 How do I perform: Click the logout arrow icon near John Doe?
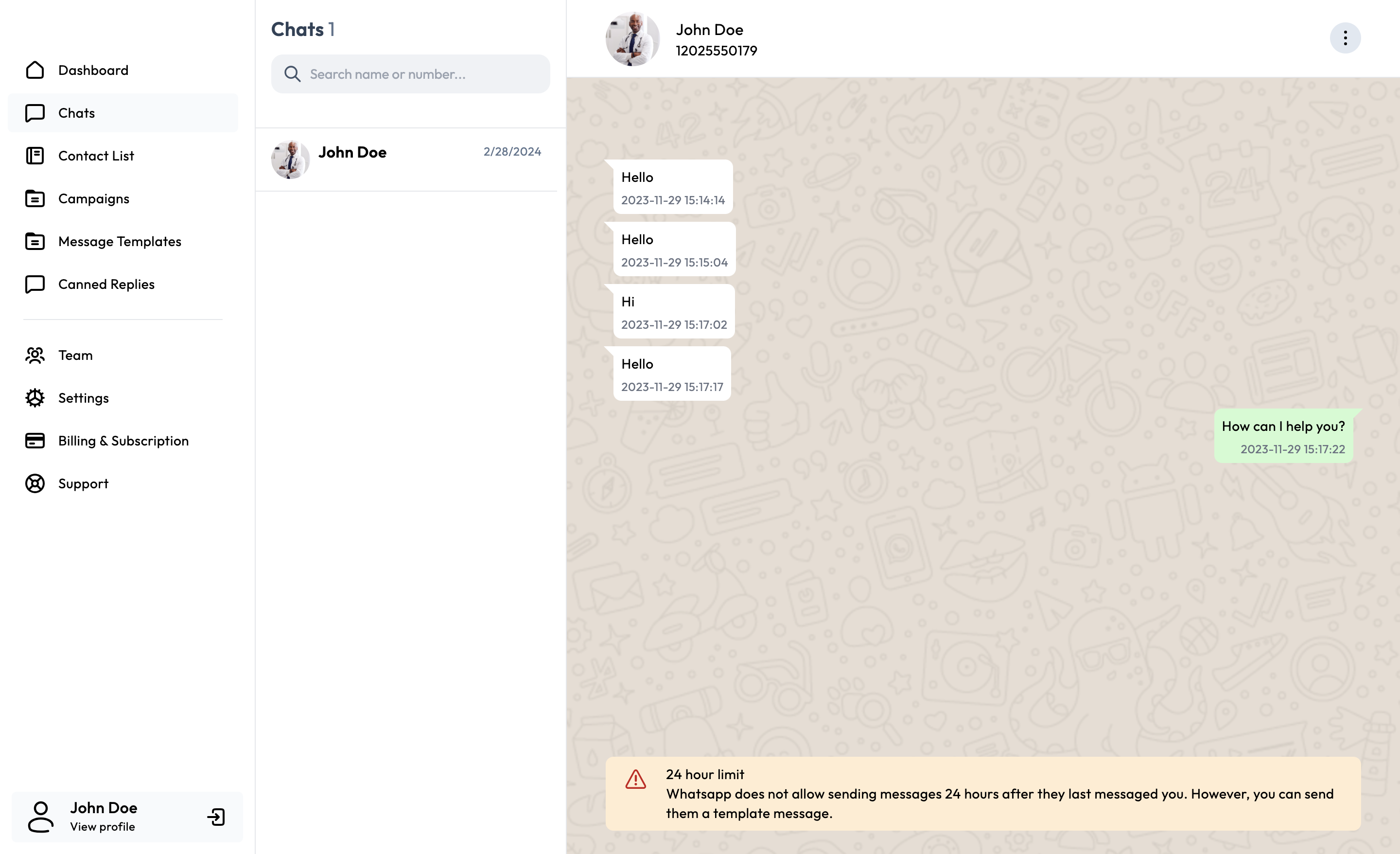[216, 817]
